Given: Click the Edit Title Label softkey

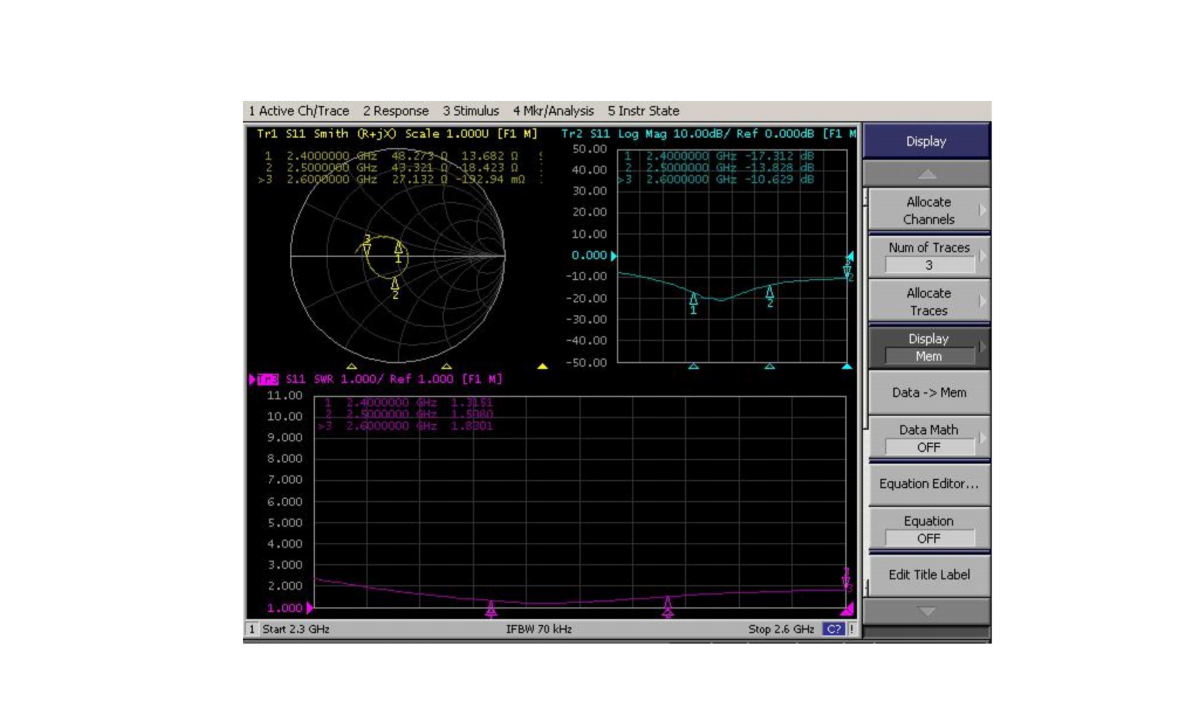Looking at the screenshot, I should (928, 575).
